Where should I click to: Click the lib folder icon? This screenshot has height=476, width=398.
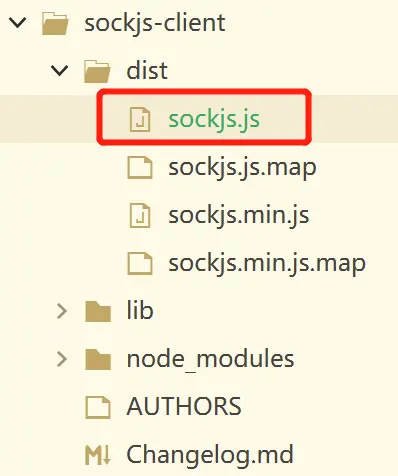pos(98,311)
